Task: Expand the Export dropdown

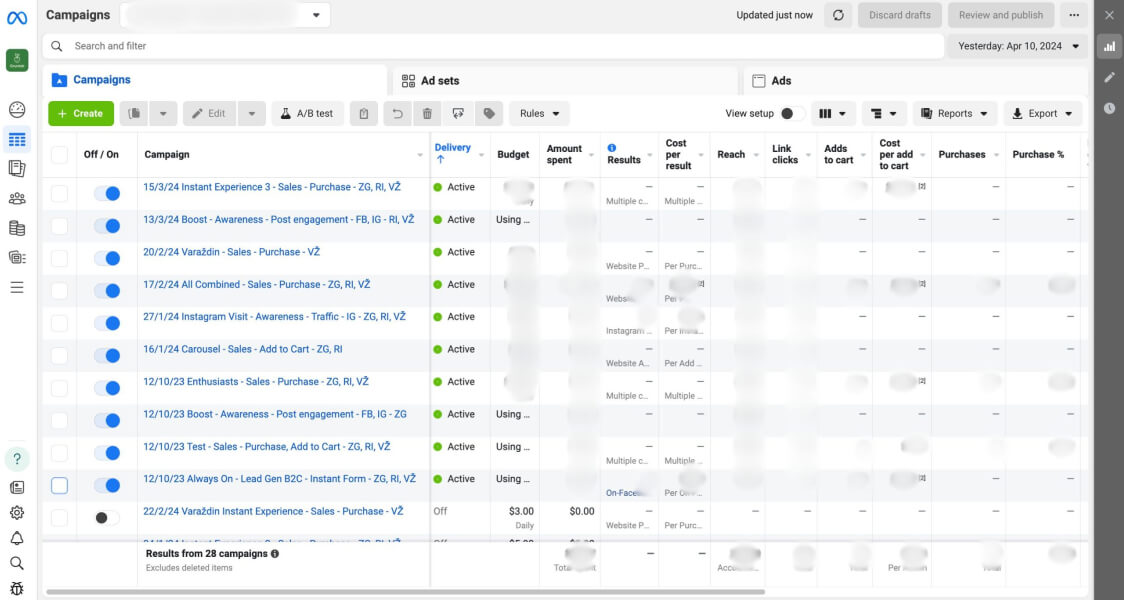Action: pos(1042,113)
